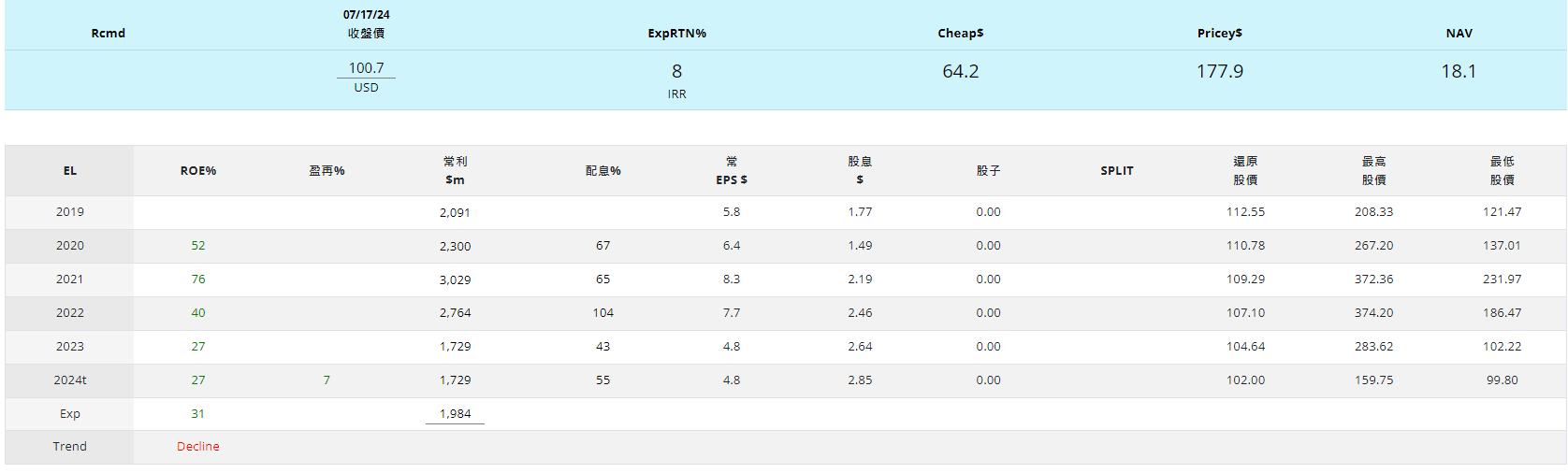Screen dimensions: 1568x473
Task: Click EPS 5.8 for 2019
Action: point(732,212)
